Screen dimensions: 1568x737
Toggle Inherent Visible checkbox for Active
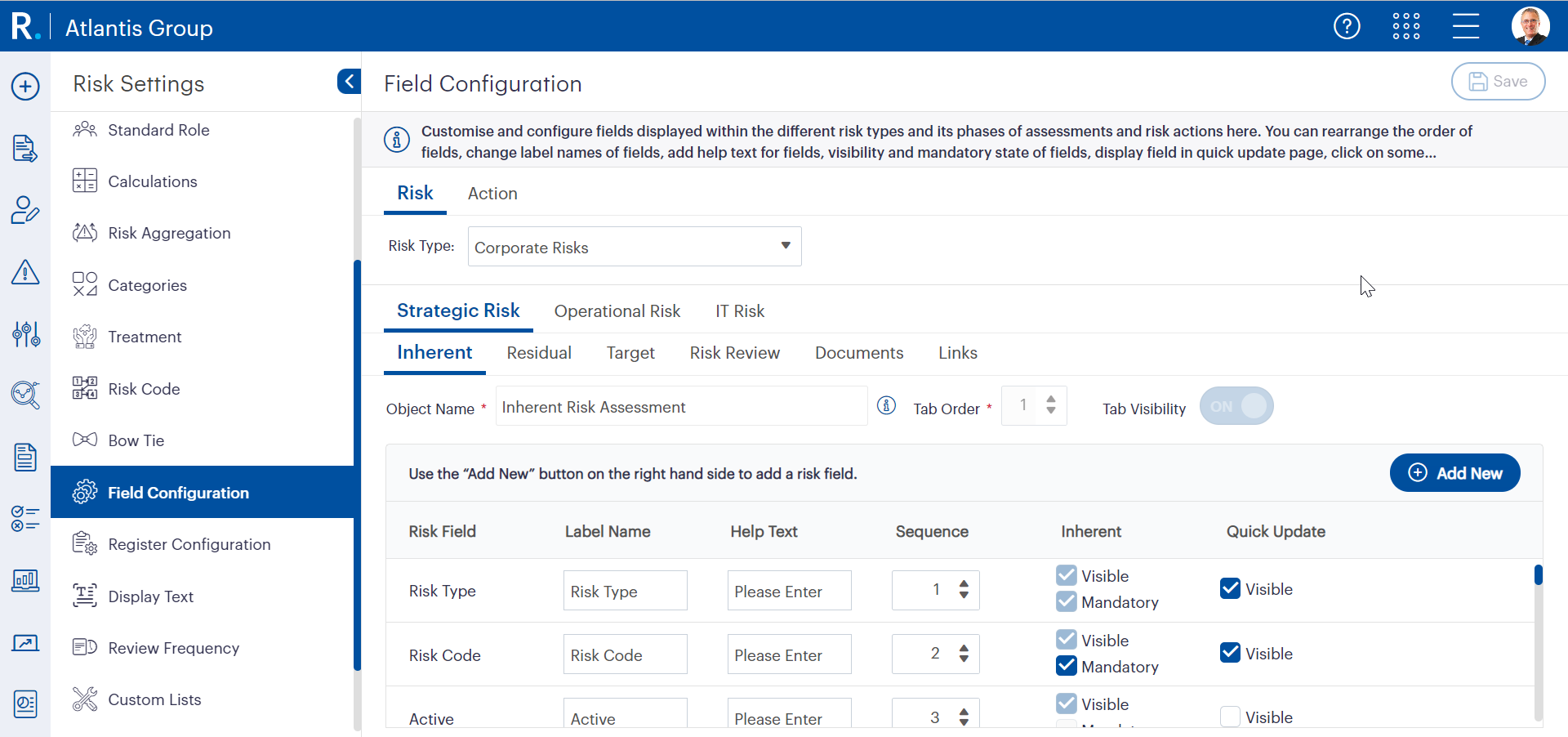point(1067,703)
